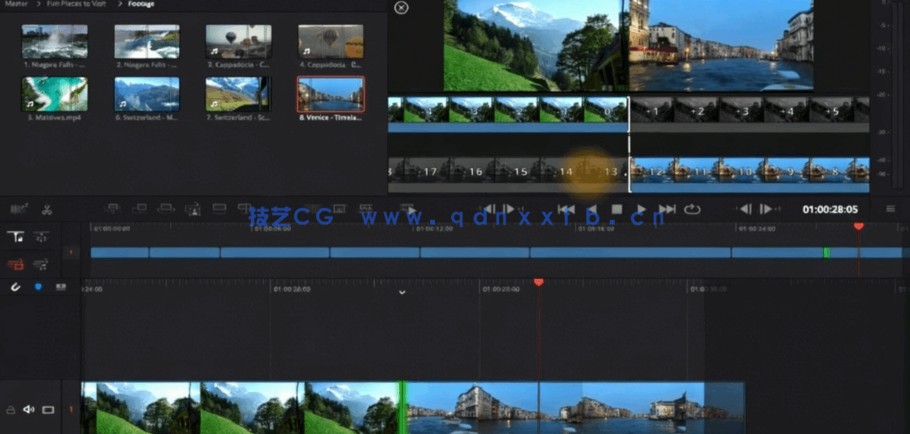Select the 4. Cappadocia clip thumbnail
910x434 pixels.
pos(331,41)
